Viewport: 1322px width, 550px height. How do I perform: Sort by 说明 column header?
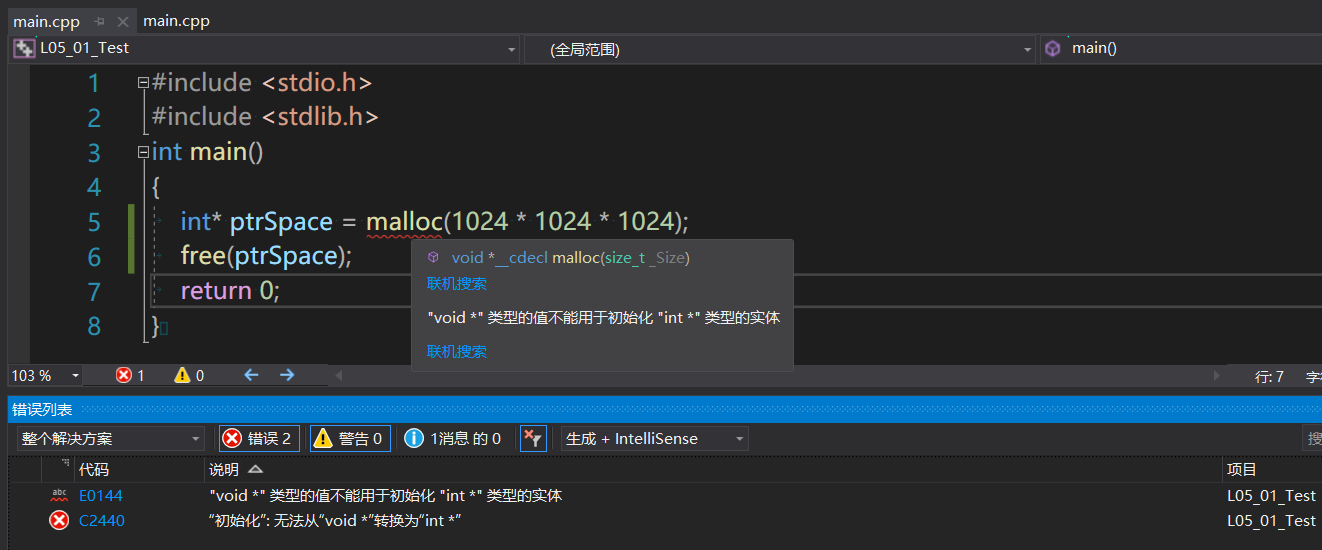(x=713, y=469)
